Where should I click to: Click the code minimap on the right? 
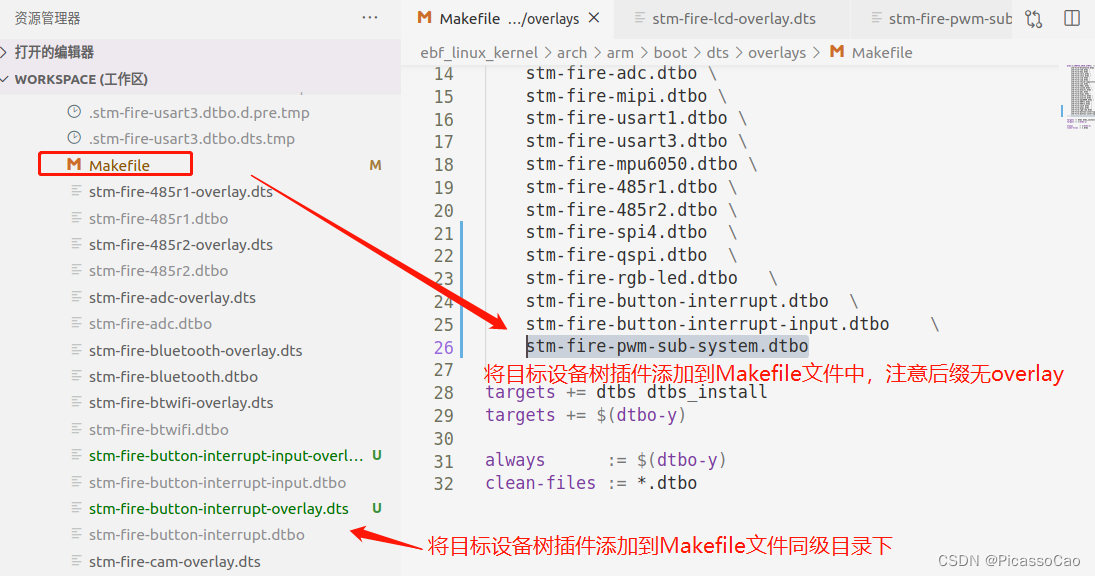(x=1080, y=97)
